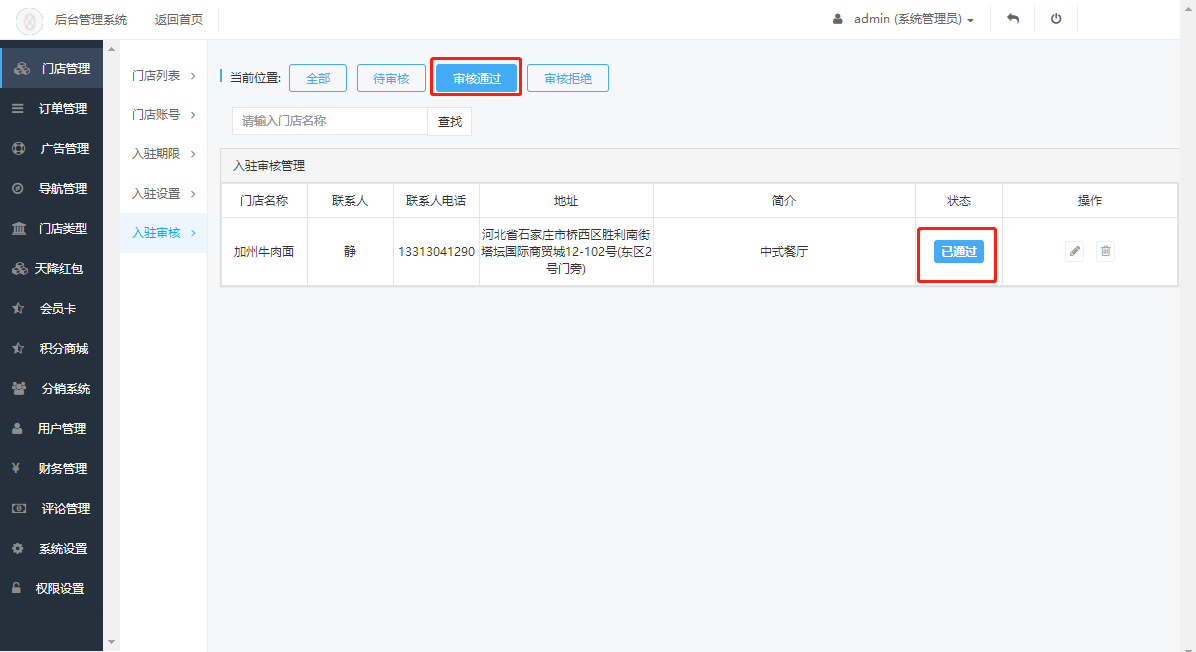Filter by 审核拒绝 status
The width and height of the screenshot is (1196, 652).
click(567, 78)
